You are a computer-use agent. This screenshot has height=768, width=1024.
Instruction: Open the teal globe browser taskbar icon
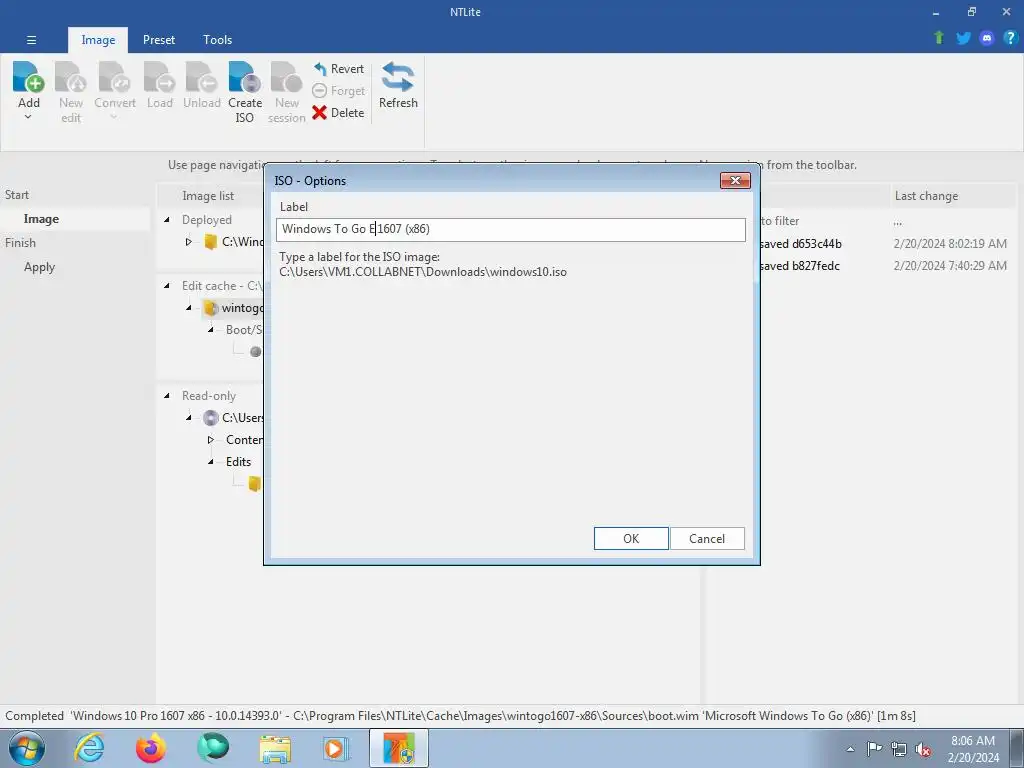(213, 748)
